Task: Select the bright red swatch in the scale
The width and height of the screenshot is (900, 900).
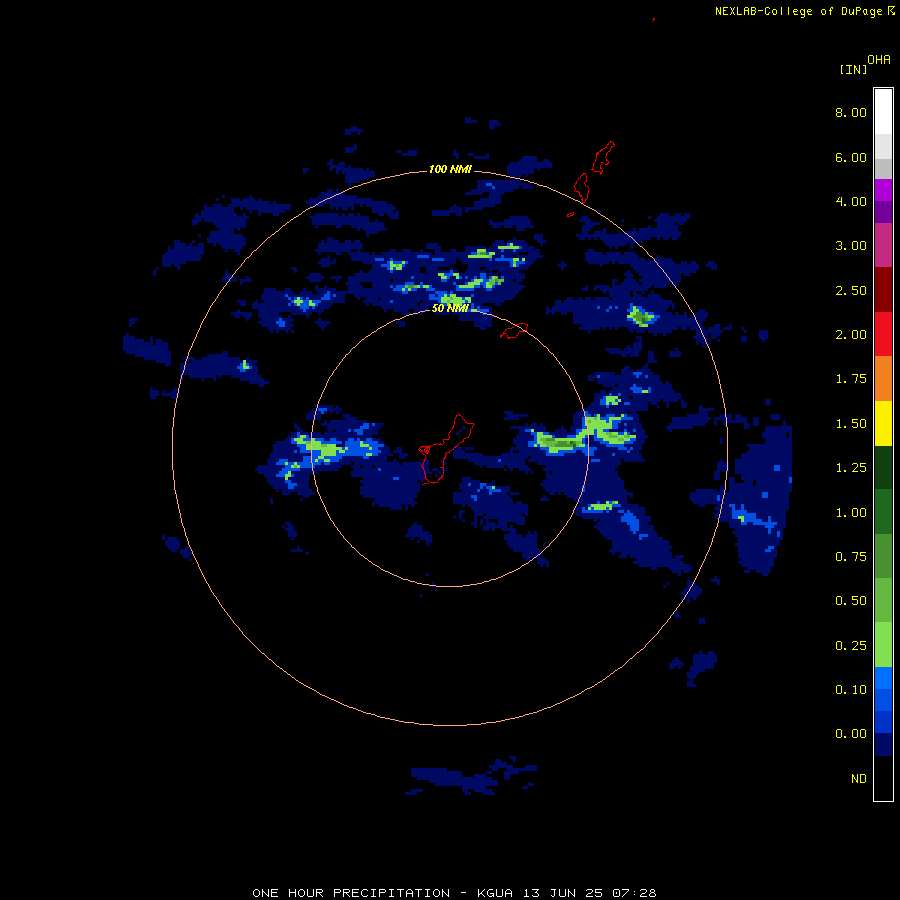Action: tap(883, 334)
